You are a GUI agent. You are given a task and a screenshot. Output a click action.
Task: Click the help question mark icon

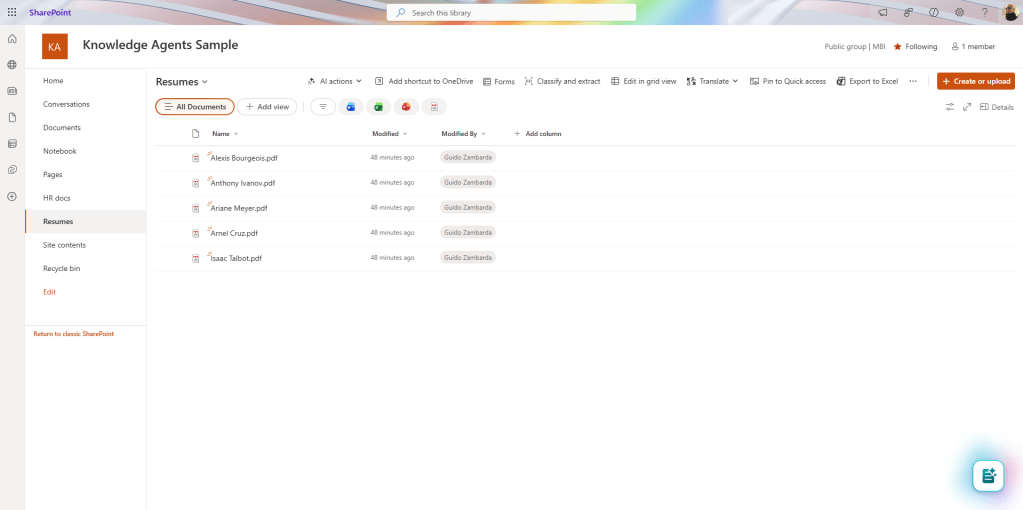tap(984, 12)
